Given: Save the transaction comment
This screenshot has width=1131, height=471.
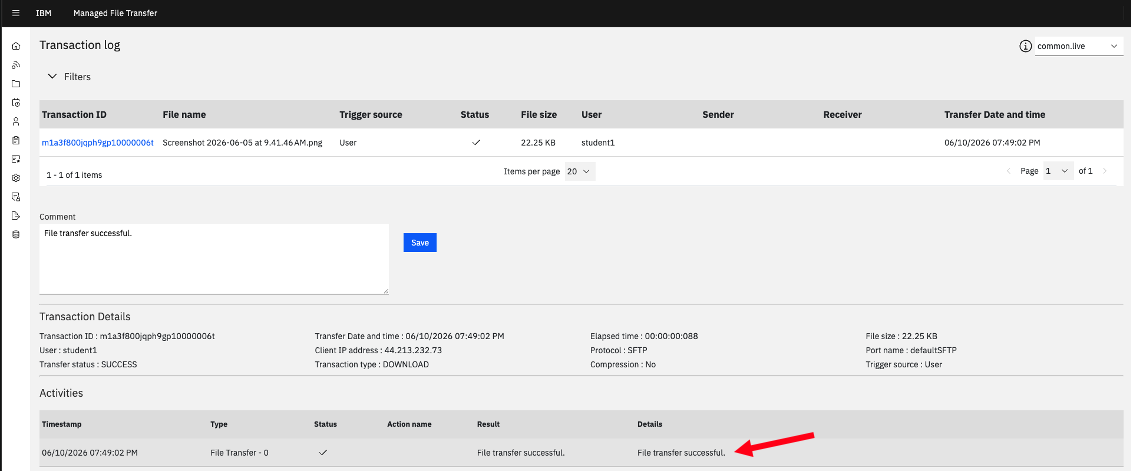Looking at the screenshot, I should tap(420, 243).
